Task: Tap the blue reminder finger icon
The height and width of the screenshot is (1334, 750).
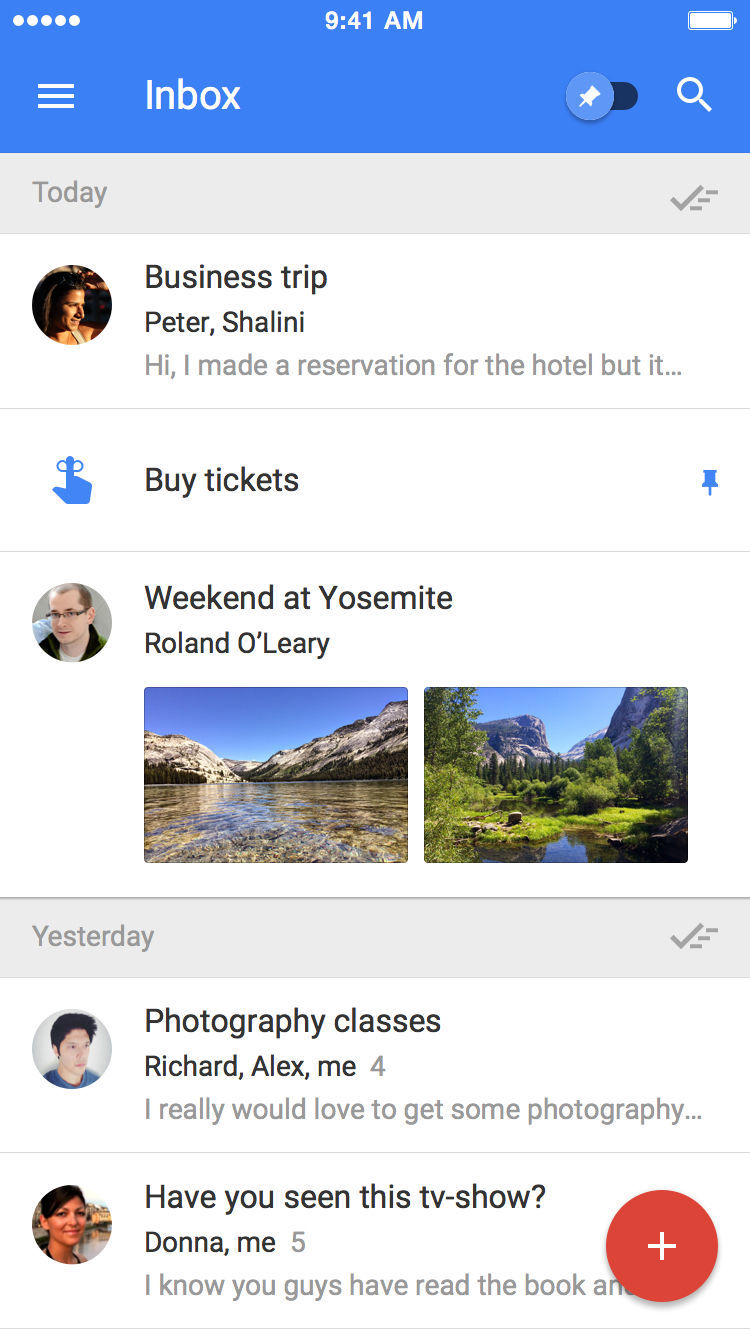Action: [72, 481]
